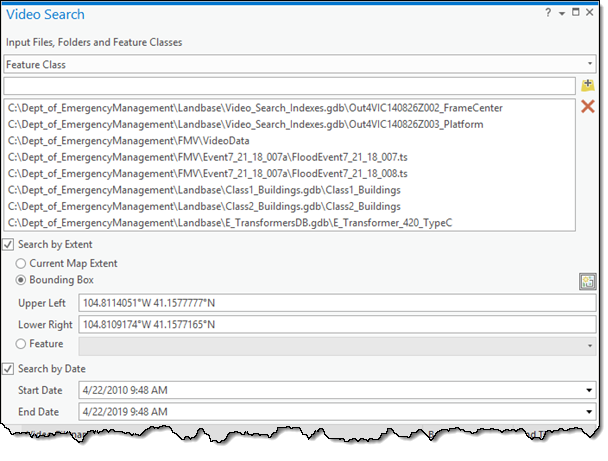The image size is (608, 461).
Task: Close the Video Search pane
Action: click(x=590, y=14)
